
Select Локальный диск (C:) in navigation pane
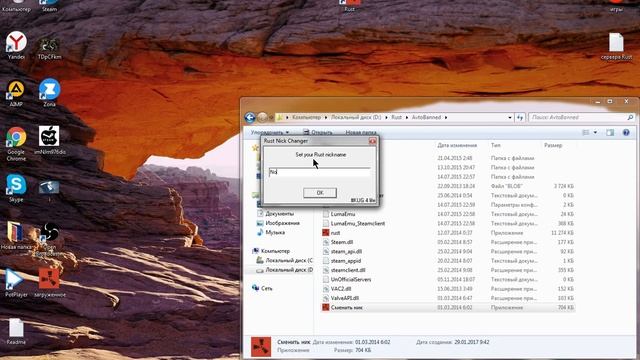click(285, 260)
